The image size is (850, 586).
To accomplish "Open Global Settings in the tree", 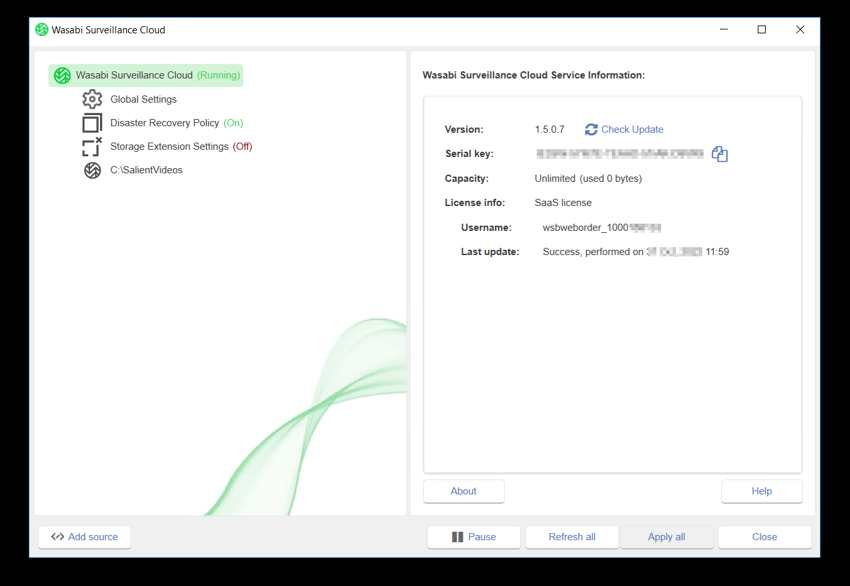I will coord(143,99).
